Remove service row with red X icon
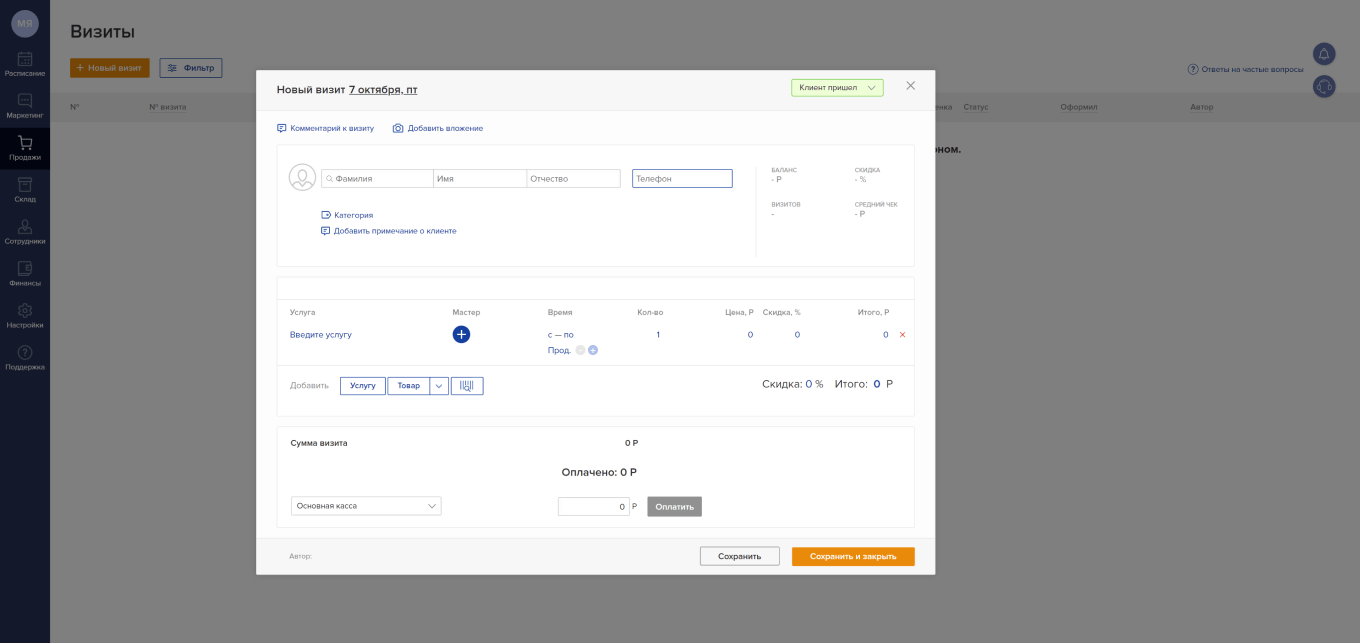The width and height of the screenshot is (1360, 643). click(x=902, y=335)
